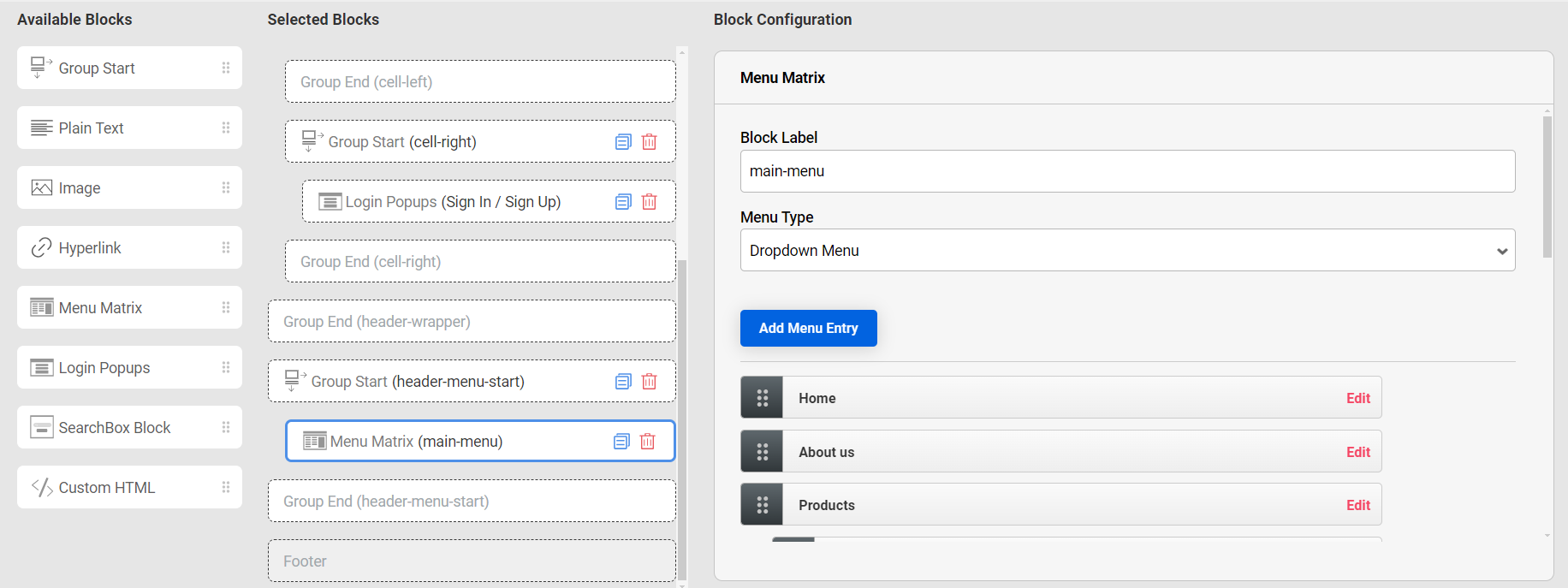Click the Block Configuration panel scrollbar

tap(1547, 187)
